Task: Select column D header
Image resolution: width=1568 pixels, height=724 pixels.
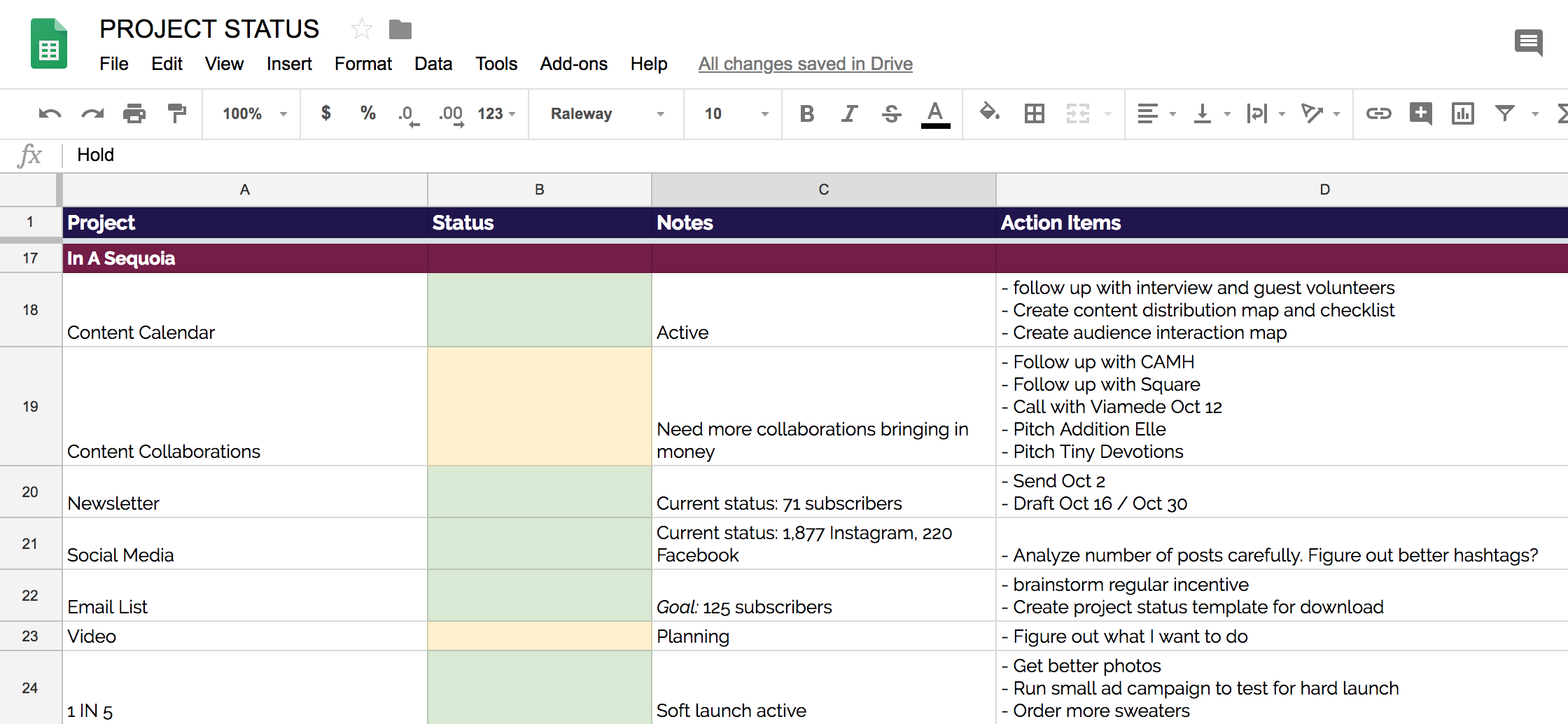Action: tap(1282, 190)
